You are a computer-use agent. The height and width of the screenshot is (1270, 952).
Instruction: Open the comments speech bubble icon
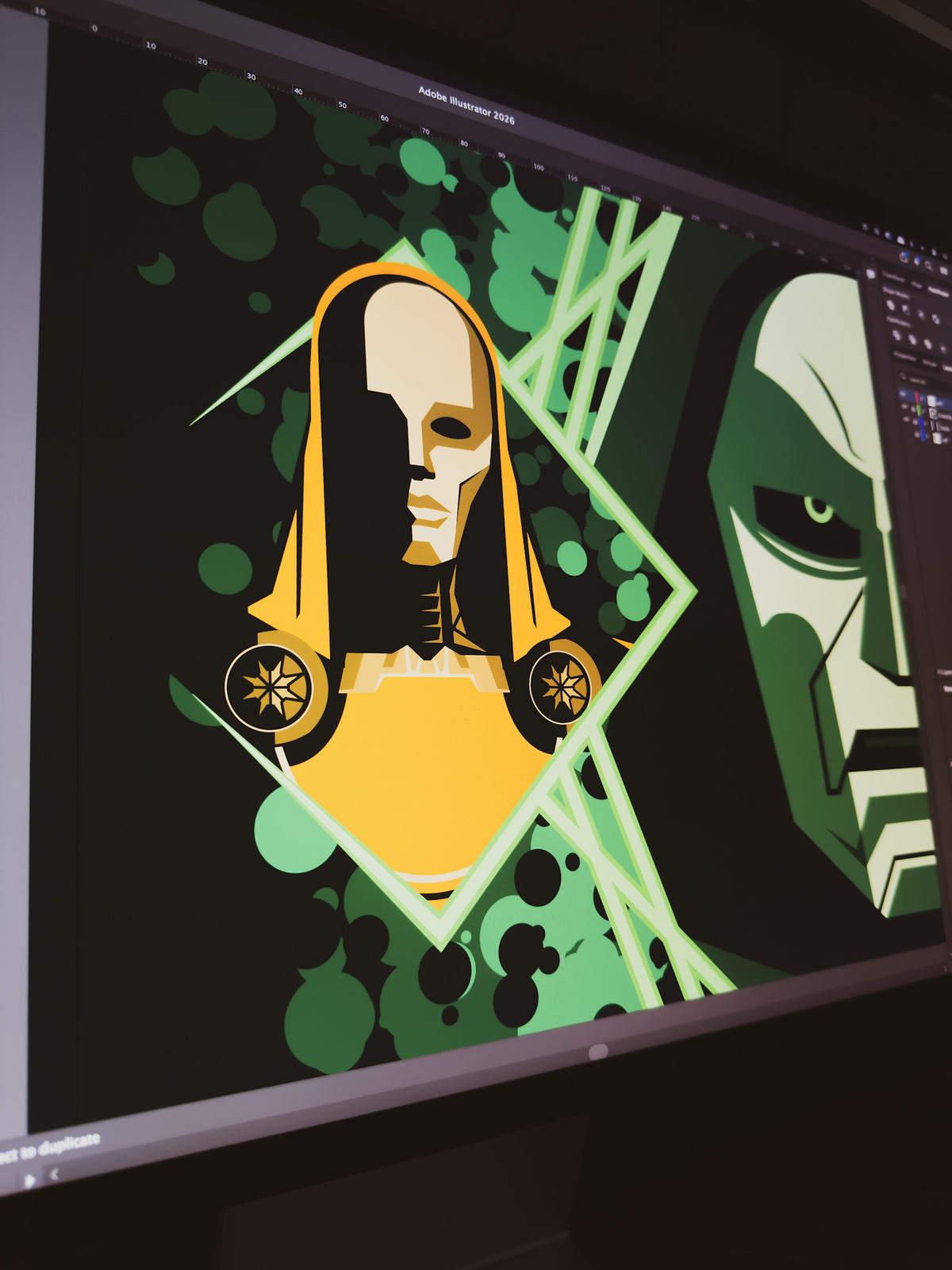(x=870, y=274)
